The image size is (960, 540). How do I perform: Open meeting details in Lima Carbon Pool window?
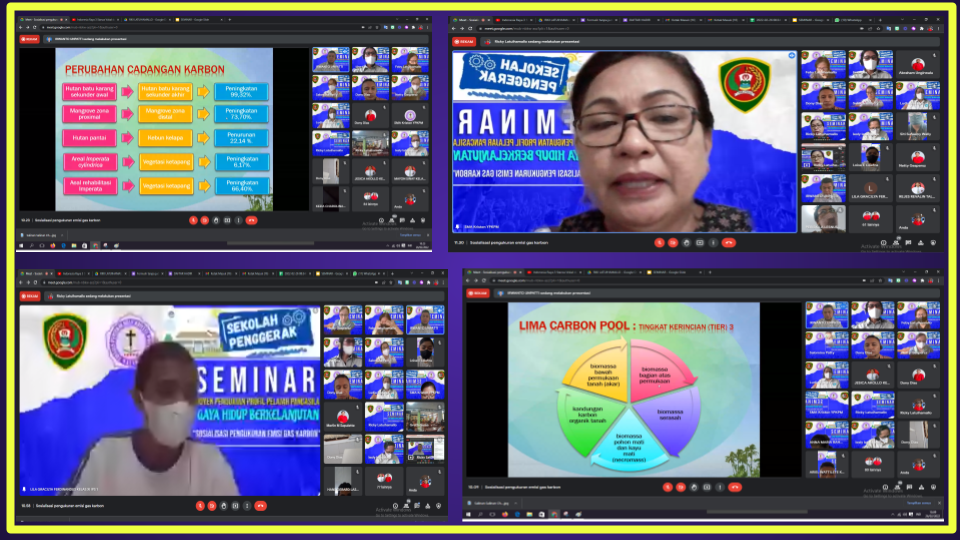click(885, 487)
